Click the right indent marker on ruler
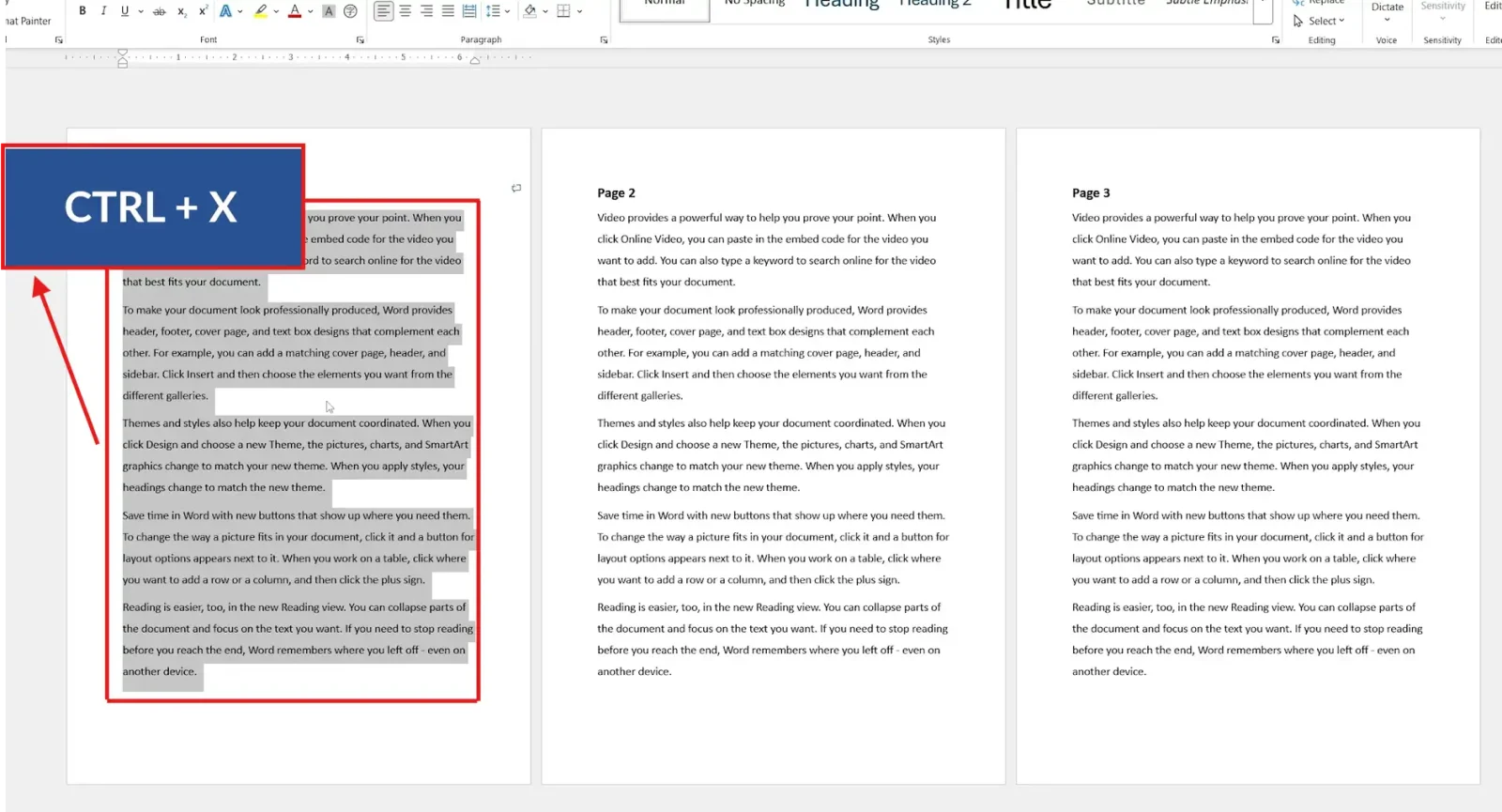Image resolution: width=1502 pixels, height=812 pixels. click(475, 59)
